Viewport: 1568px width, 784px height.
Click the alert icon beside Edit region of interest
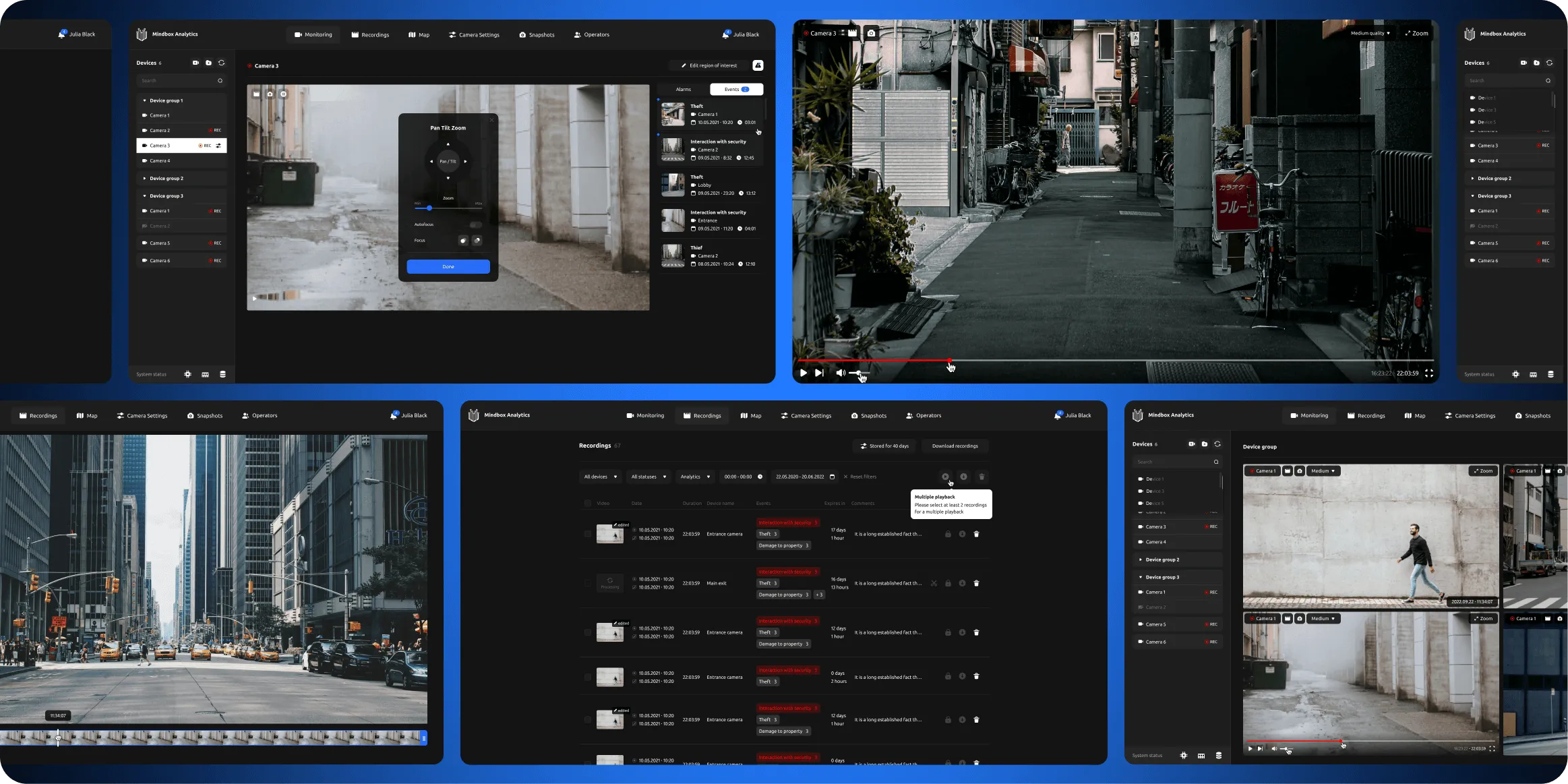tap(758, 65)
